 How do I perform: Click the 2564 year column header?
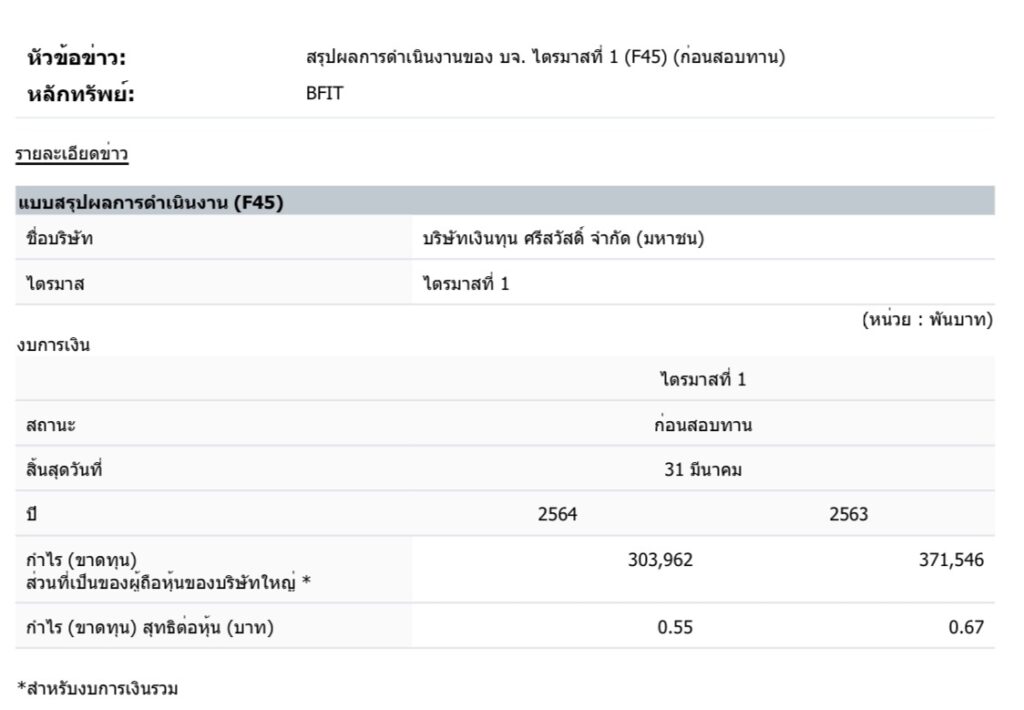(x=558, y=514)
